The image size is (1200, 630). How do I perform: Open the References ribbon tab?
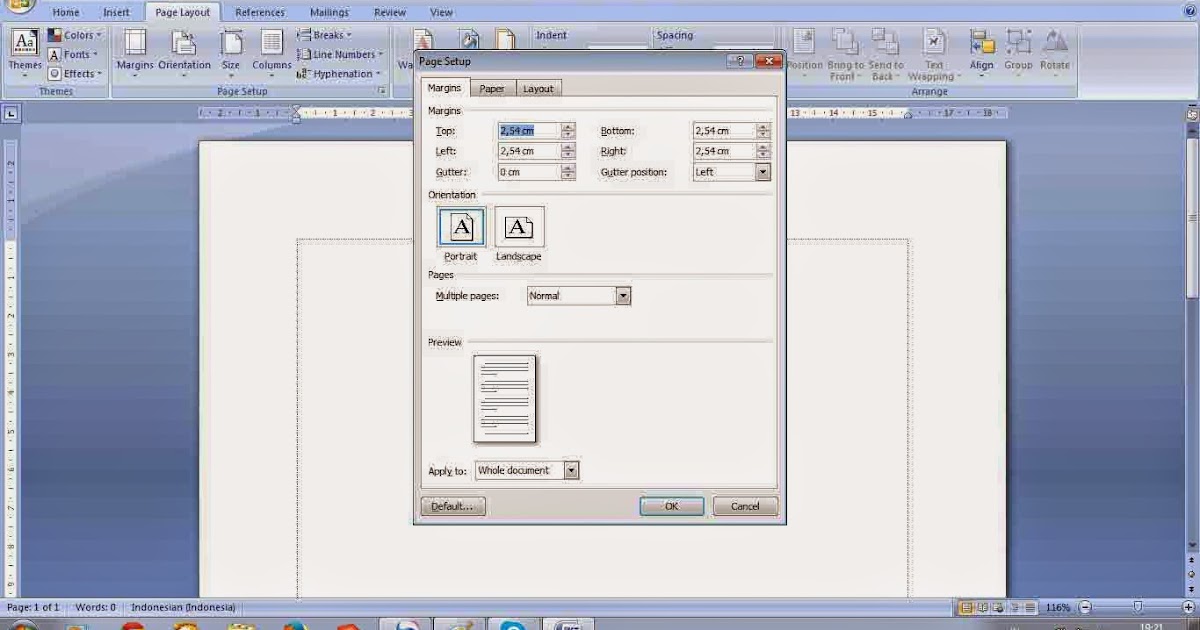259,13
